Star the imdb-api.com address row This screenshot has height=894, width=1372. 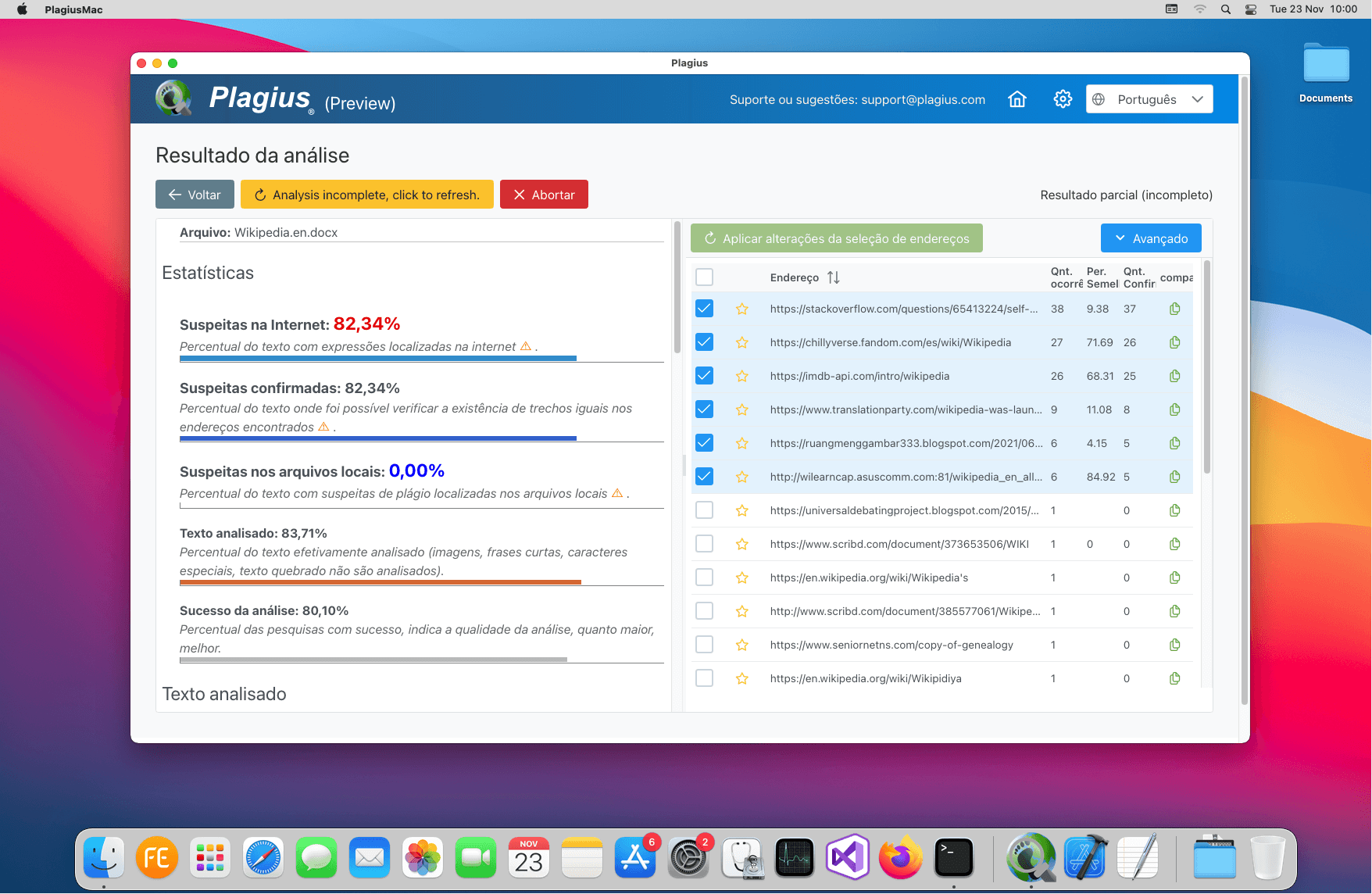741,375
